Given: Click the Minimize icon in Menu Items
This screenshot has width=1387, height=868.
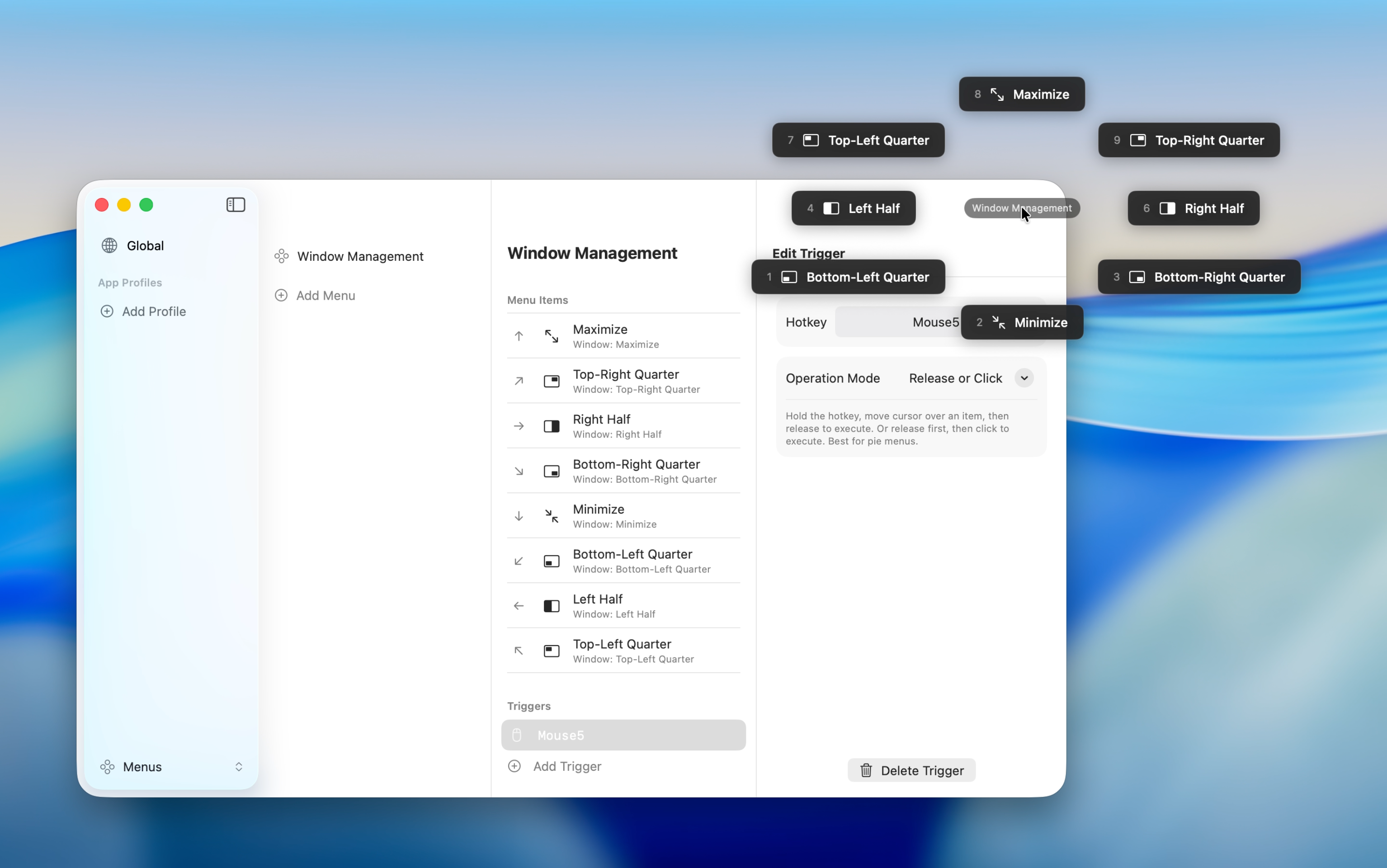Looking at the screenshot, I should (551, 515).
